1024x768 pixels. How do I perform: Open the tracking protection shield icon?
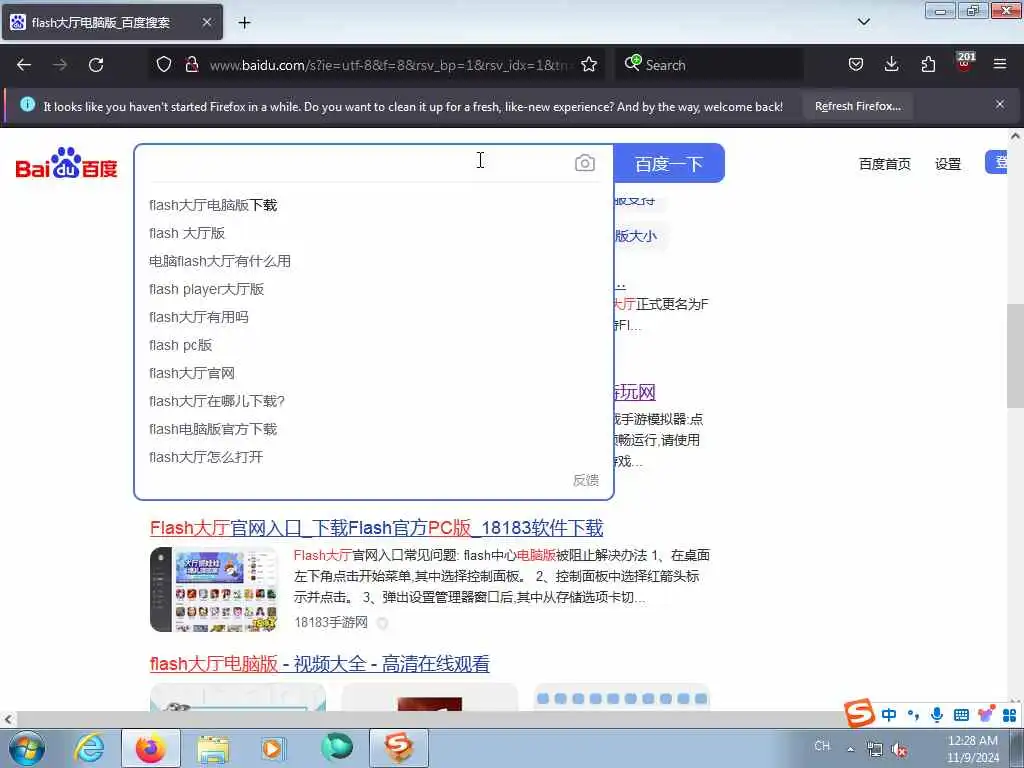click(x=164, y=64)
